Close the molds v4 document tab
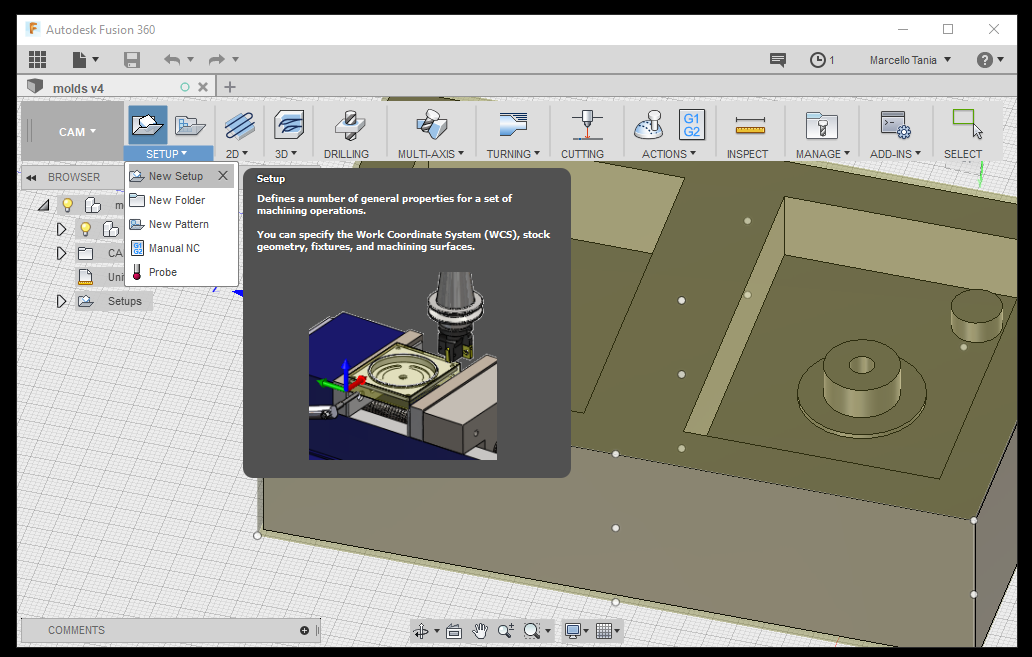The image size is (1032, 657). [x=203, y=87]
